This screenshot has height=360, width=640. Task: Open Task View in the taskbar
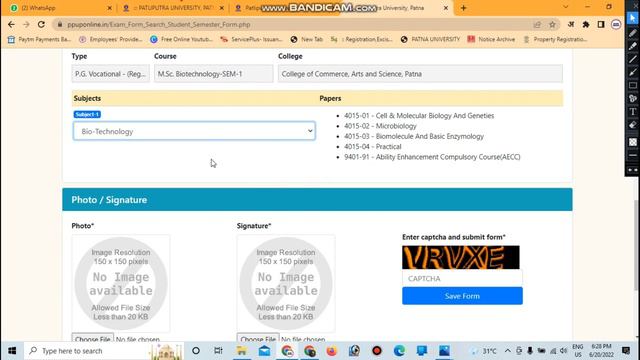pyautogui.click(x=218, y=351)
